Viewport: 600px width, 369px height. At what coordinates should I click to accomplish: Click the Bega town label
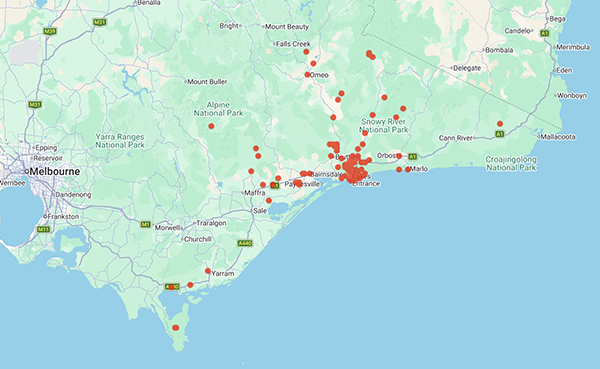tap(558, 19)
